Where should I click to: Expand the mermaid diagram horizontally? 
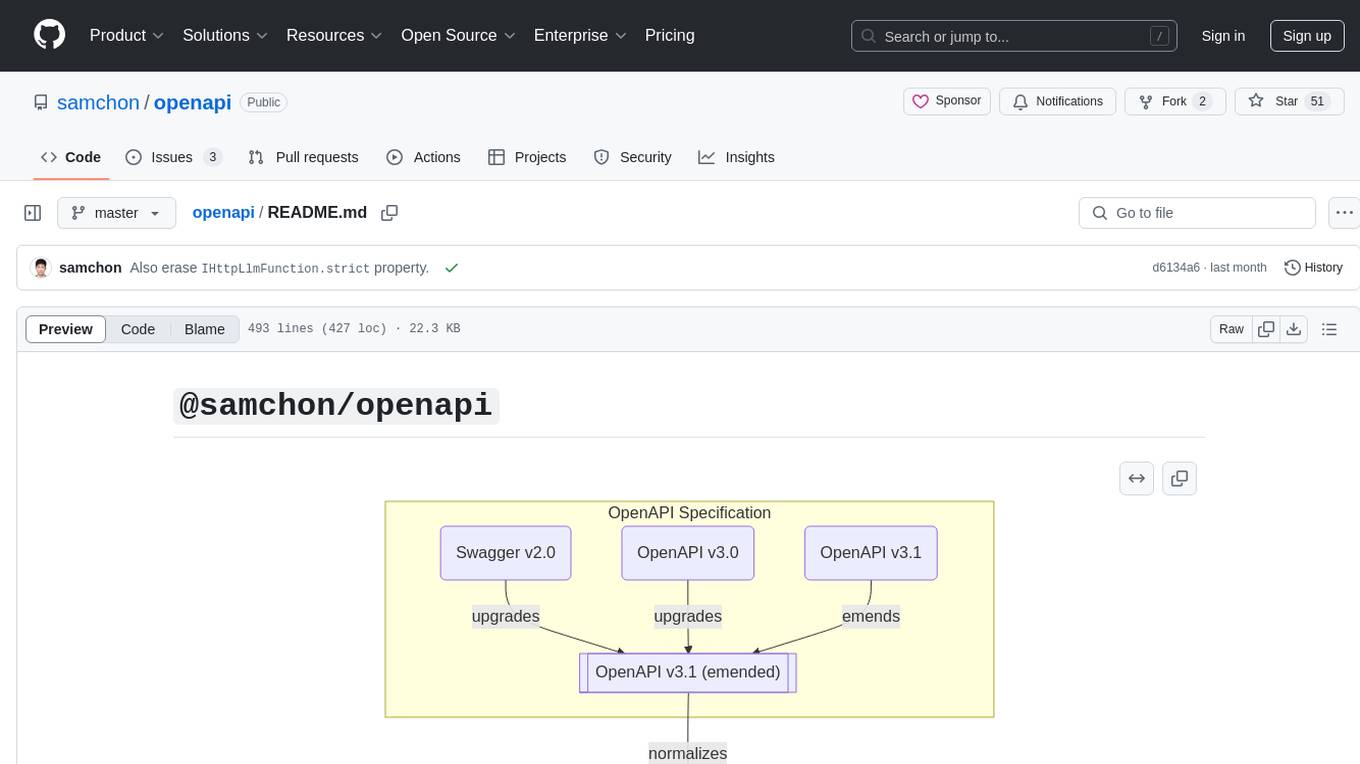point(1137,479)
